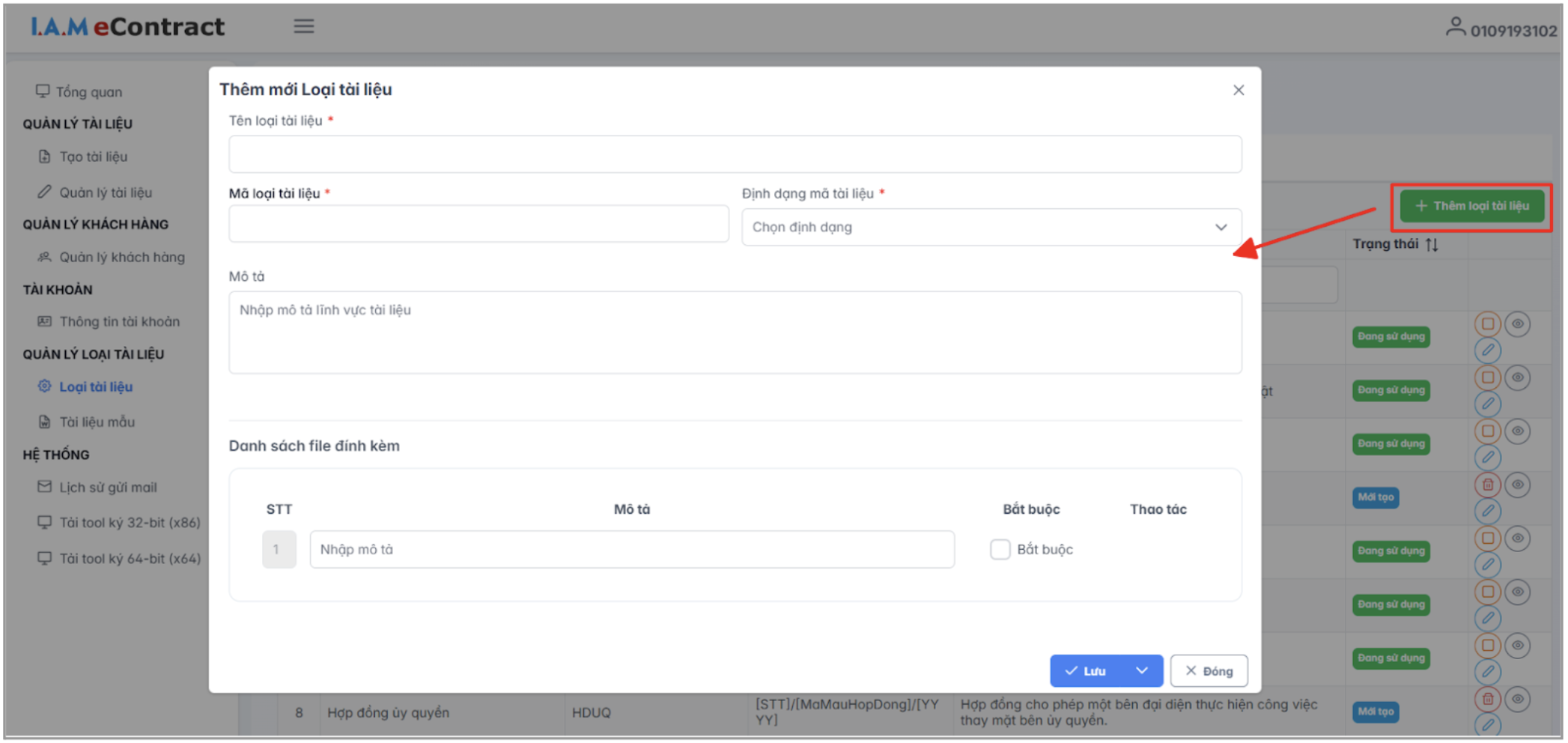Open the Chọn định dạng dropdown
This screenshot has width=1568, height=743.
point(991,227)
